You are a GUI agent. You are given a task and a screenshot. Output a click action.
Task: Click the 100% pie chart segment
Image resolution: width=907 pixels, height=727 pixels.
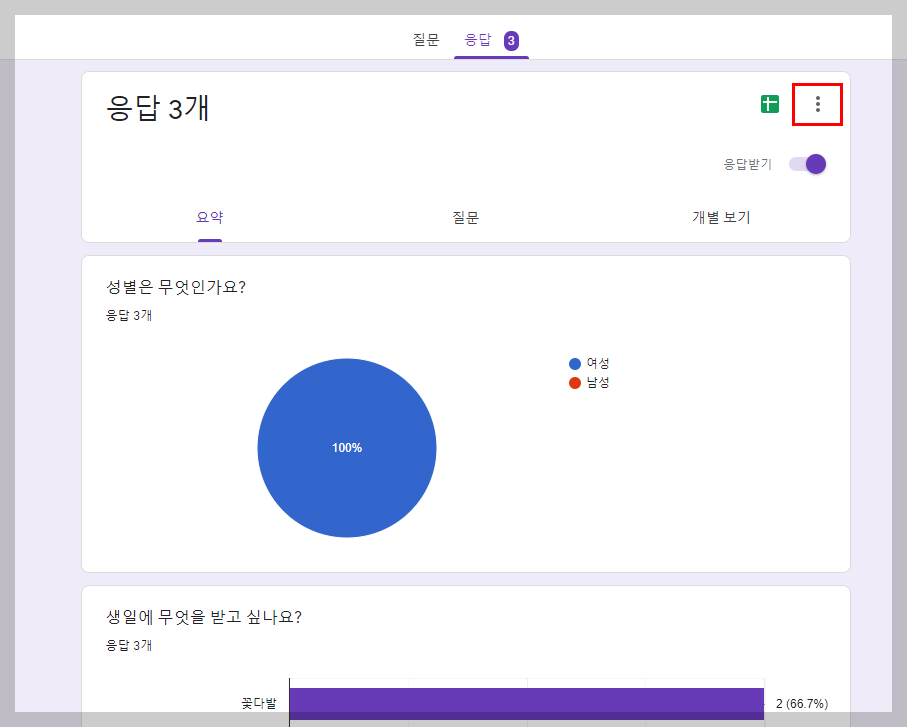[x=347, y=448]
